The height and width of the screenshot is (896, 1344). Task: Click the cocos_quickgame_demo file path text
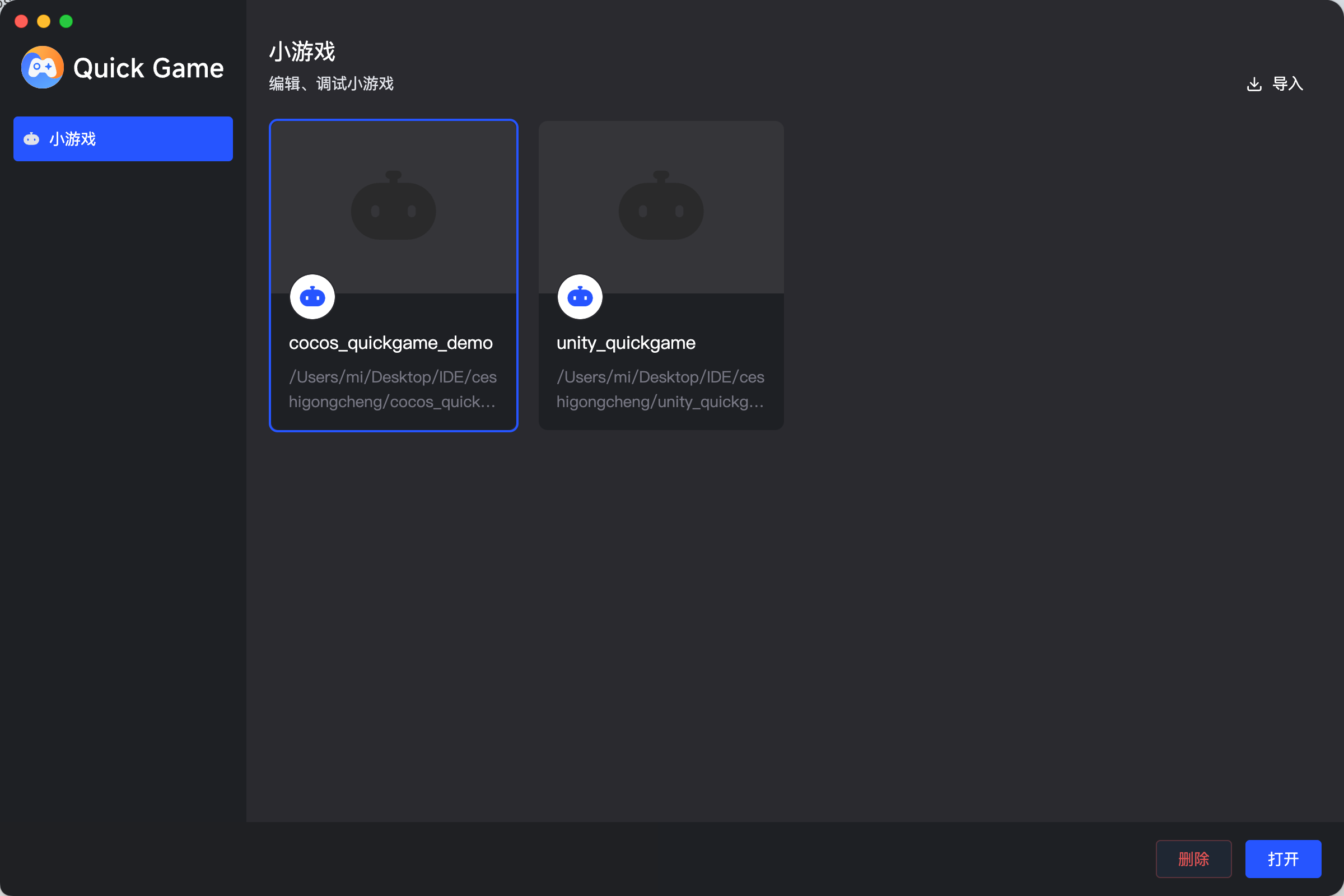click(x=393, y=389)
